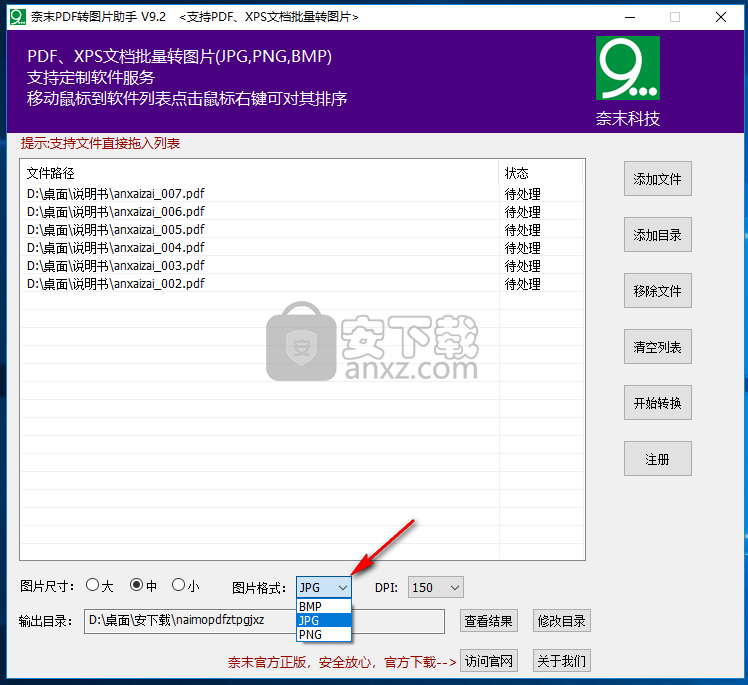Select the anxaizai_002.pdf row

(x=302, y=283)
